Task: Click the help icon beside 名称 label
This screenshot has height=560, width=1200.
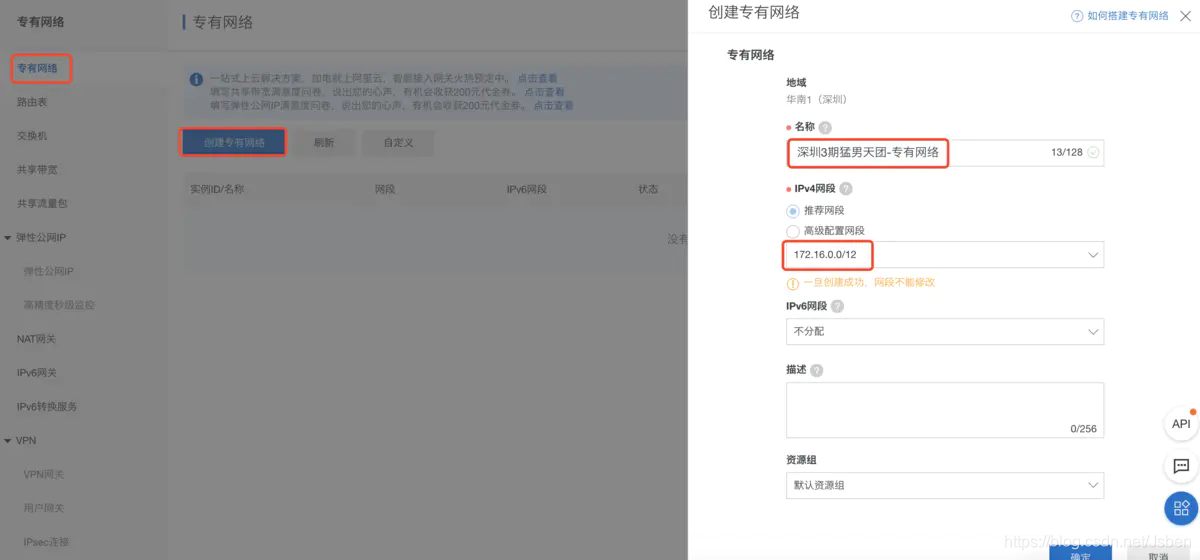Action: [x=825, y=127]
